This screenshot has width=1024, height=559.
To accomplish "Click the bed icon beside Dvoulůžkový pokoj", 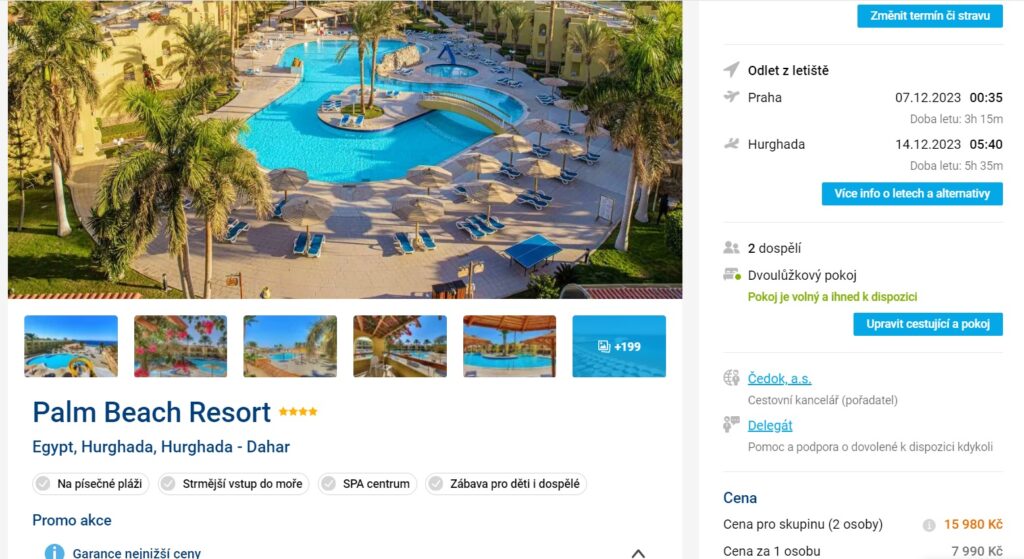I will click(x=731, y=275).
